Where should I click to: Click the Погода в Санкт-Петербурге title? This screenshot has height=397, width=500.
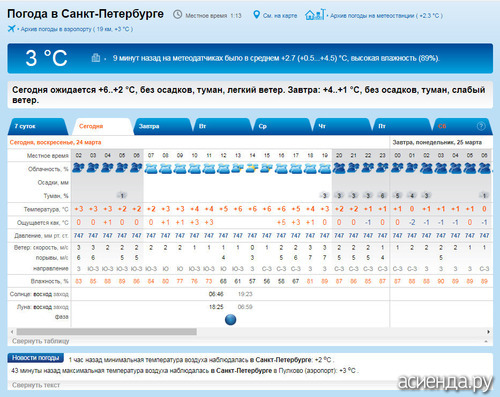coord(85,14)
